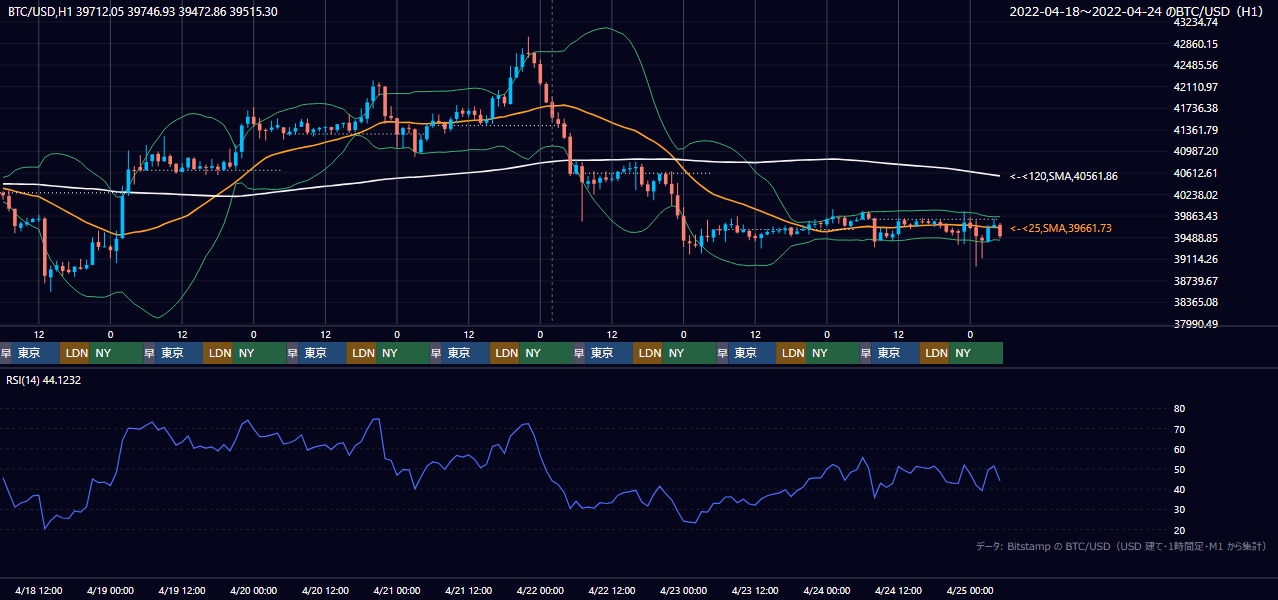
Task: Click the 42860.15 price axis label
Action: click(1196, 44)
